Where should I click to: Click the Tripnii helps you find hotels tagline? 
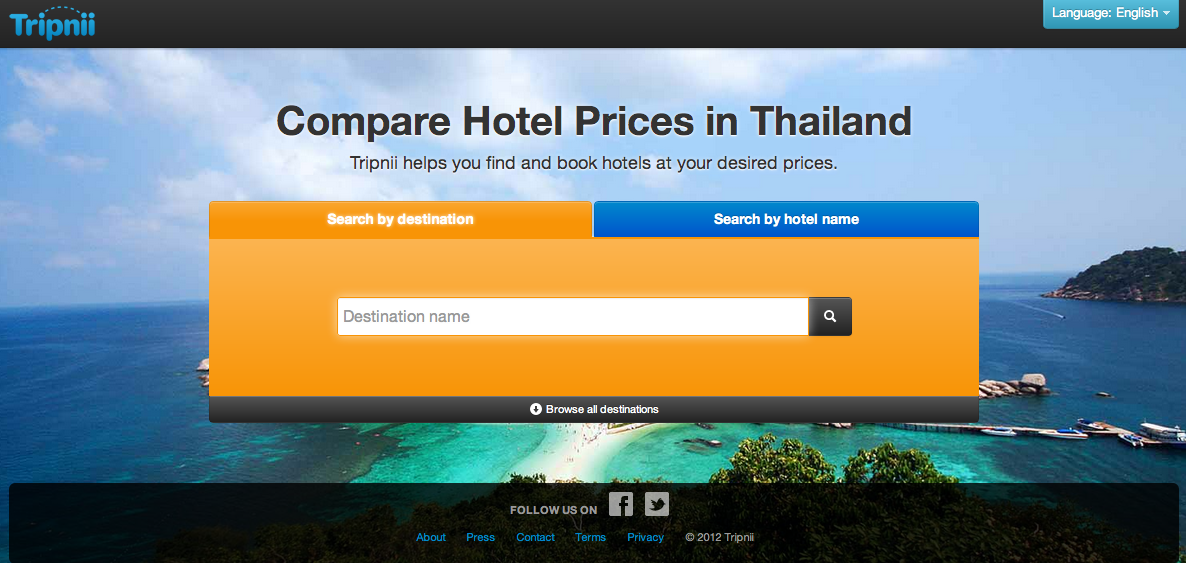coord(594,163)
